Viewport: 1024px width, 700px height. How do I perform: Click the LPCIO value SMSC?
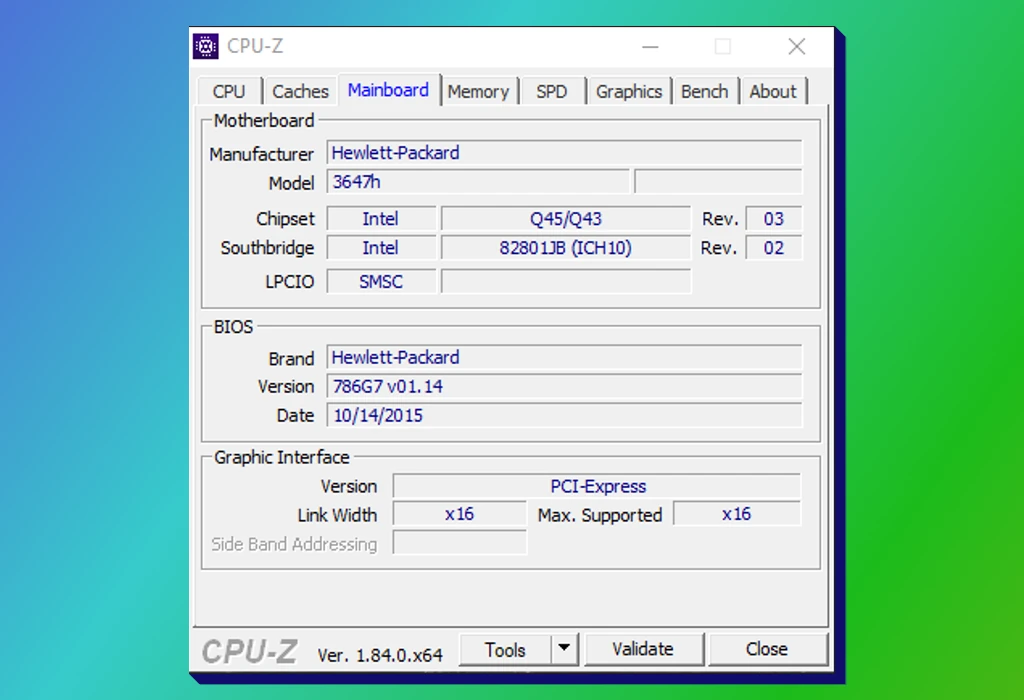coord(381,281)
